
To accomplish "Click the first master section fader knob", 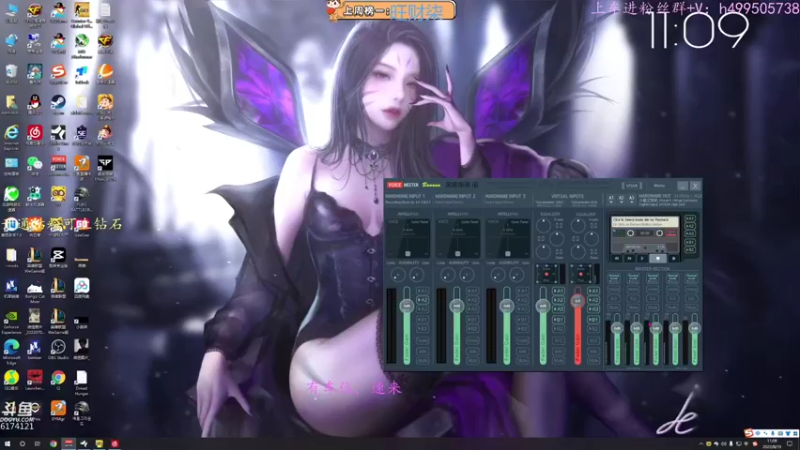I will [617, 328].
